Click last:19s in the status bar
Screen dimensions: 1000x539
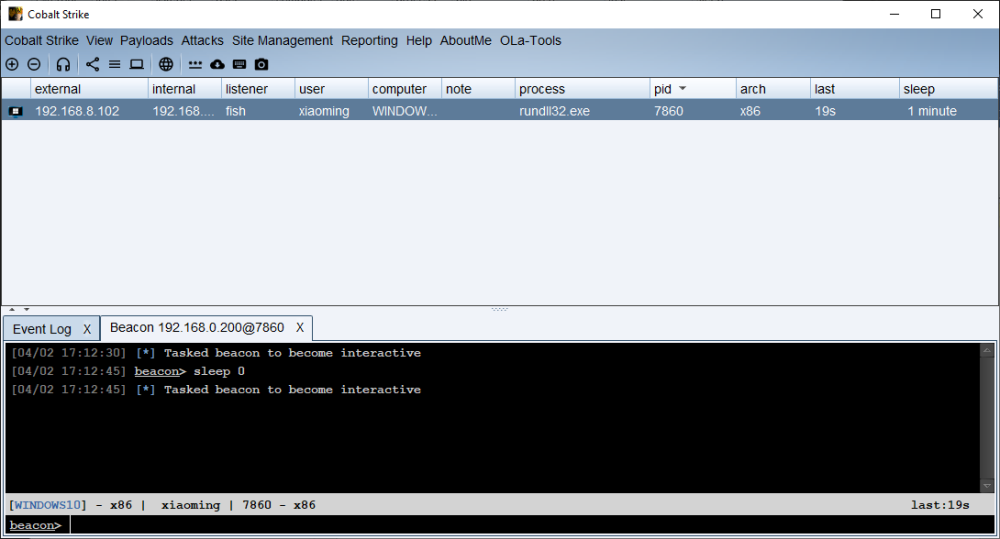(939, 505)
